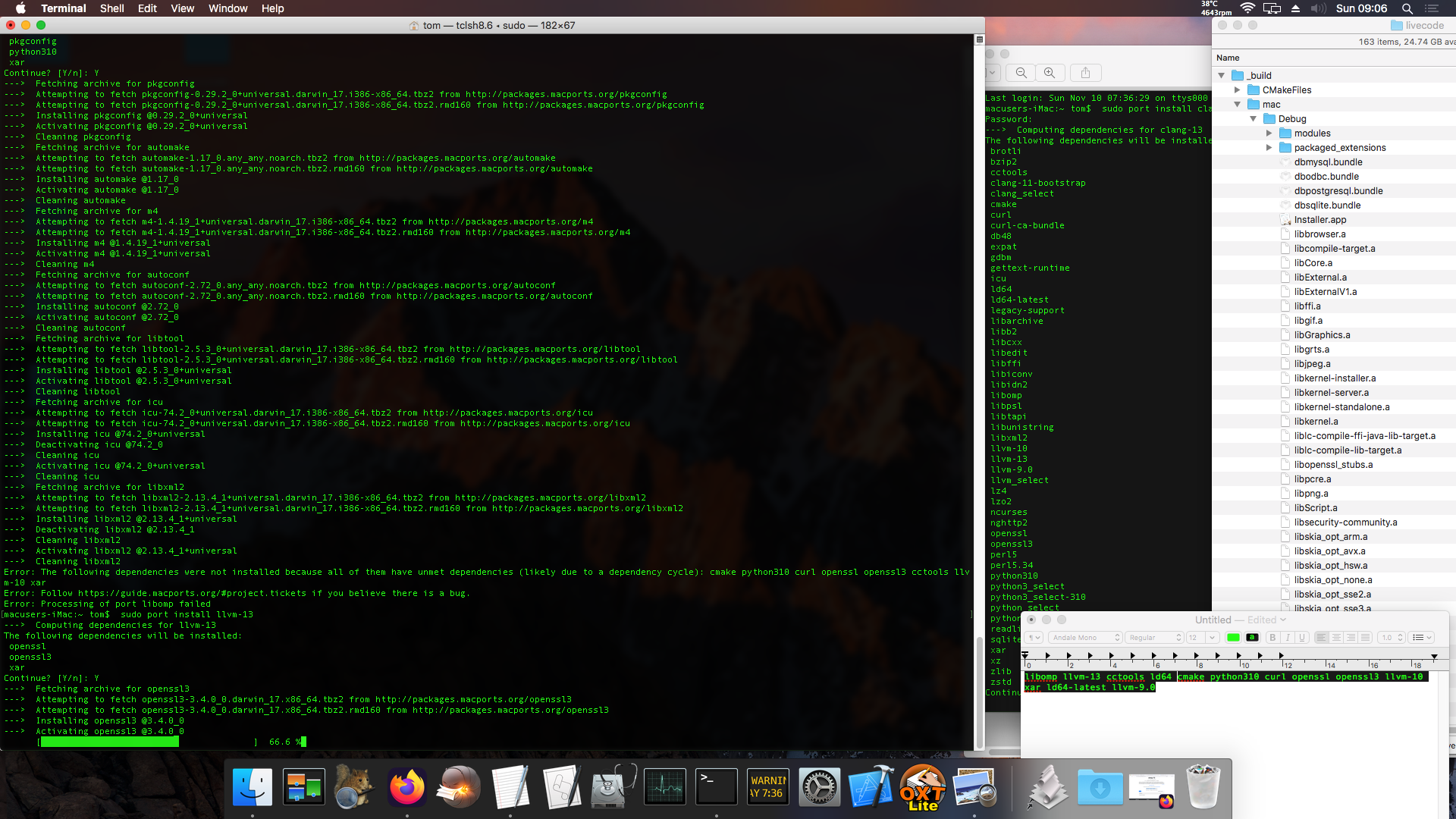Set right text alignment in TextEdit
Image resolution: width=1456 pixels, height=819 pixels.
coord(1351,638)
